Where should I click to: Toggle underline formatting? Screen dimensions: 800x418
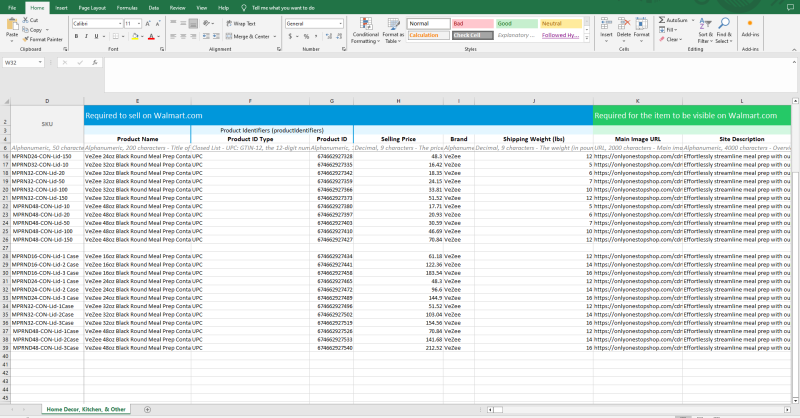(x=96, y=36)
